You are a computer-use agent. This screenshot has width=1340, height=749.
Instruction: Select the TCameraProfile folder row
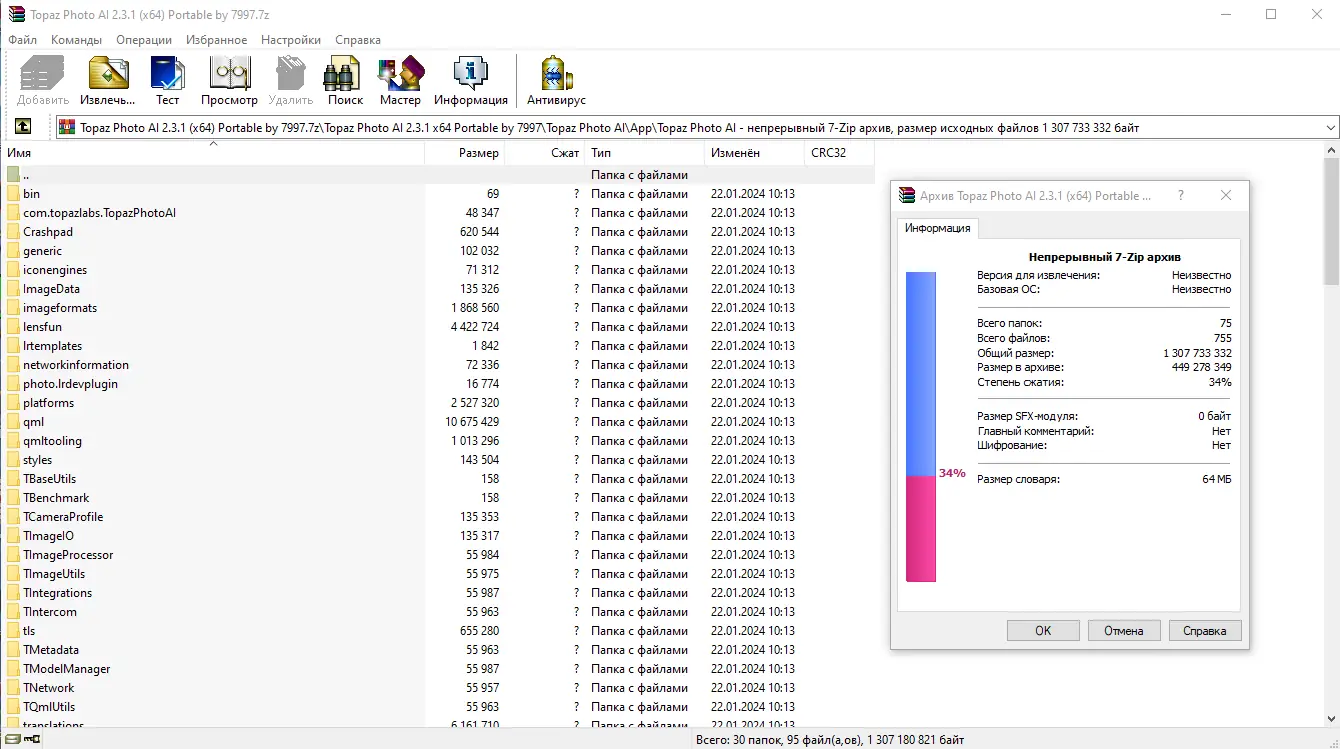pos(437,516)
